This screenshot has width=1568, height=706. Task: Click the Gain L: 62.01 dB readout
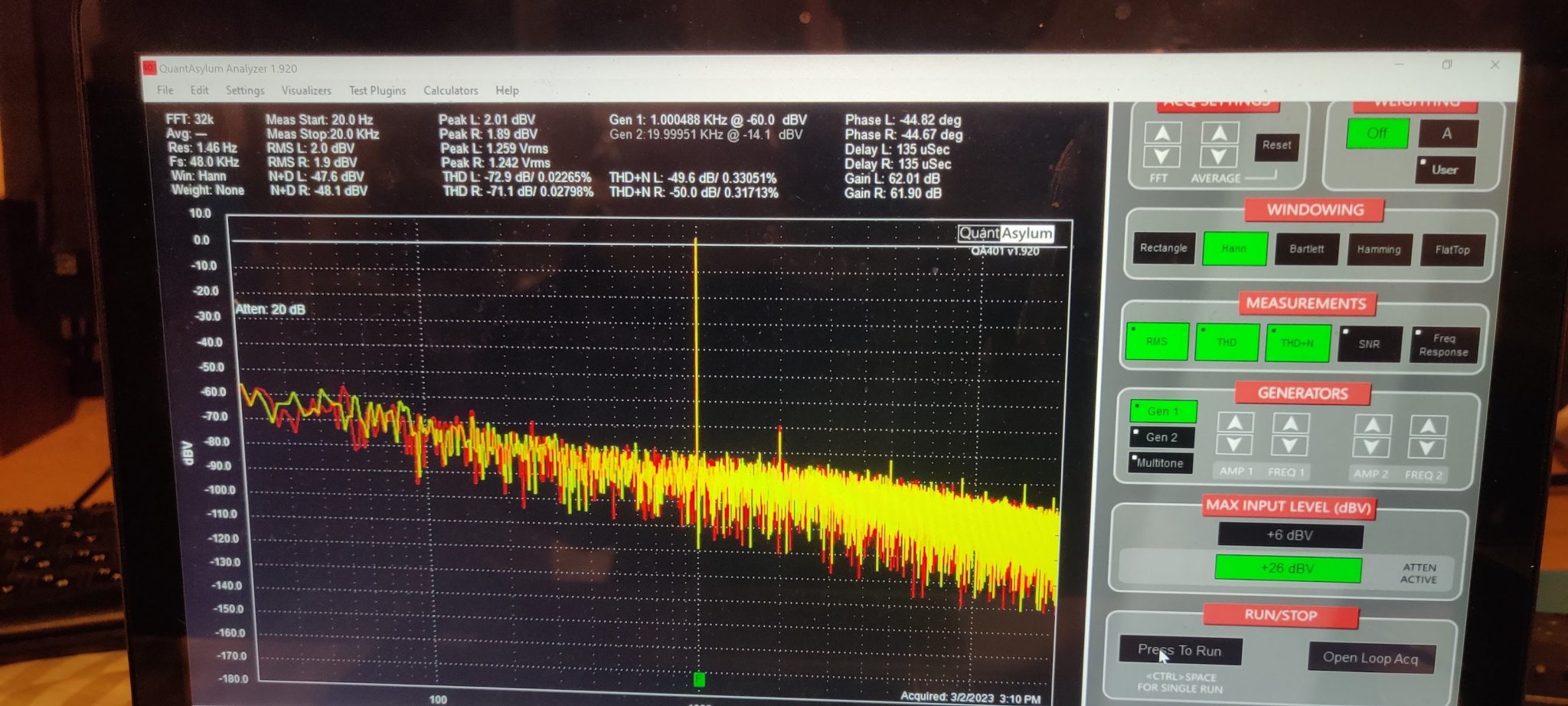pyautogui.click(x=892, y=178)
